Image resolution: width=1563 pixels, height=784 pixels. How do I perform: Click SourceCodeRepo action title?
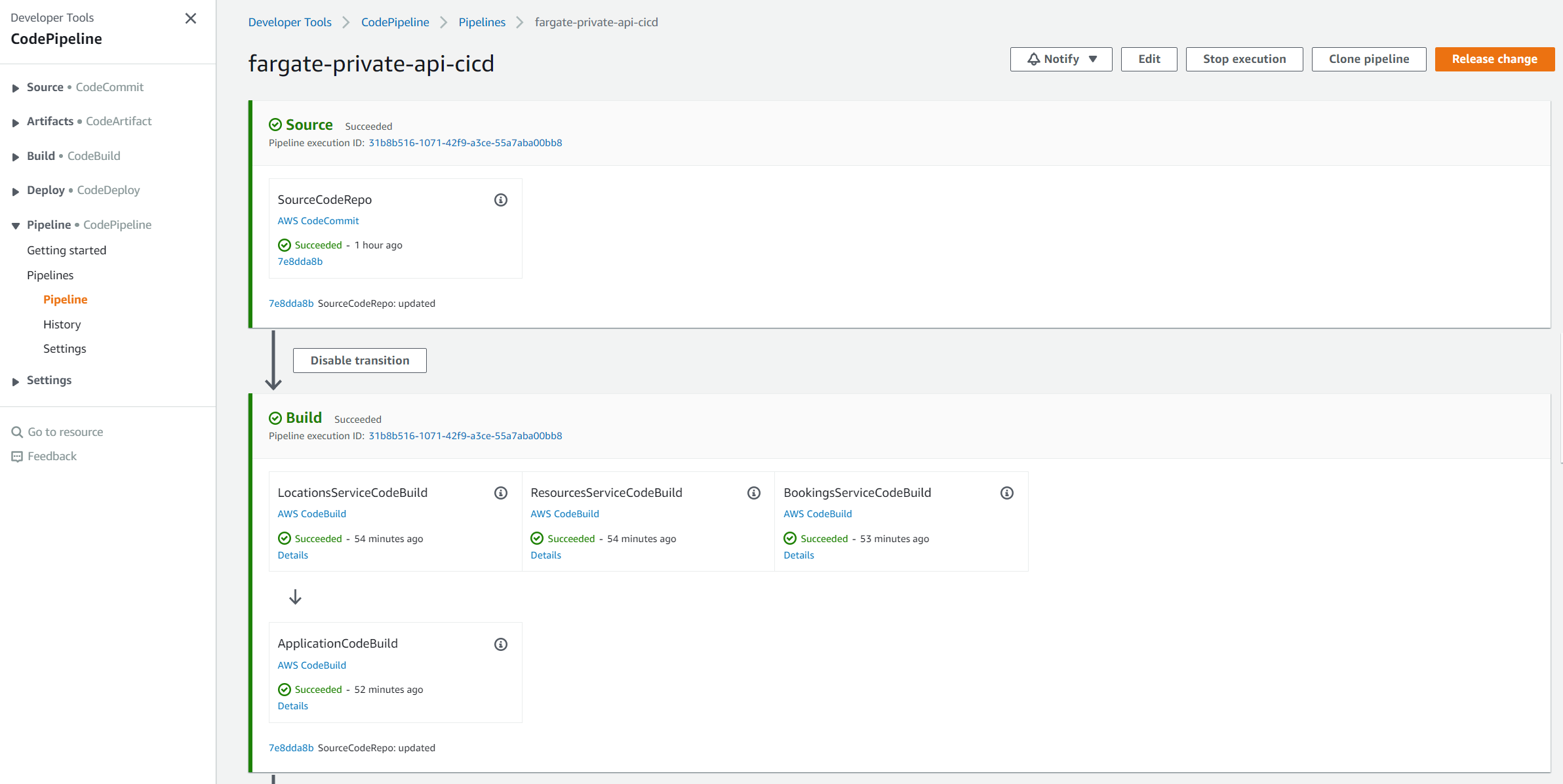tap(325, 200)
